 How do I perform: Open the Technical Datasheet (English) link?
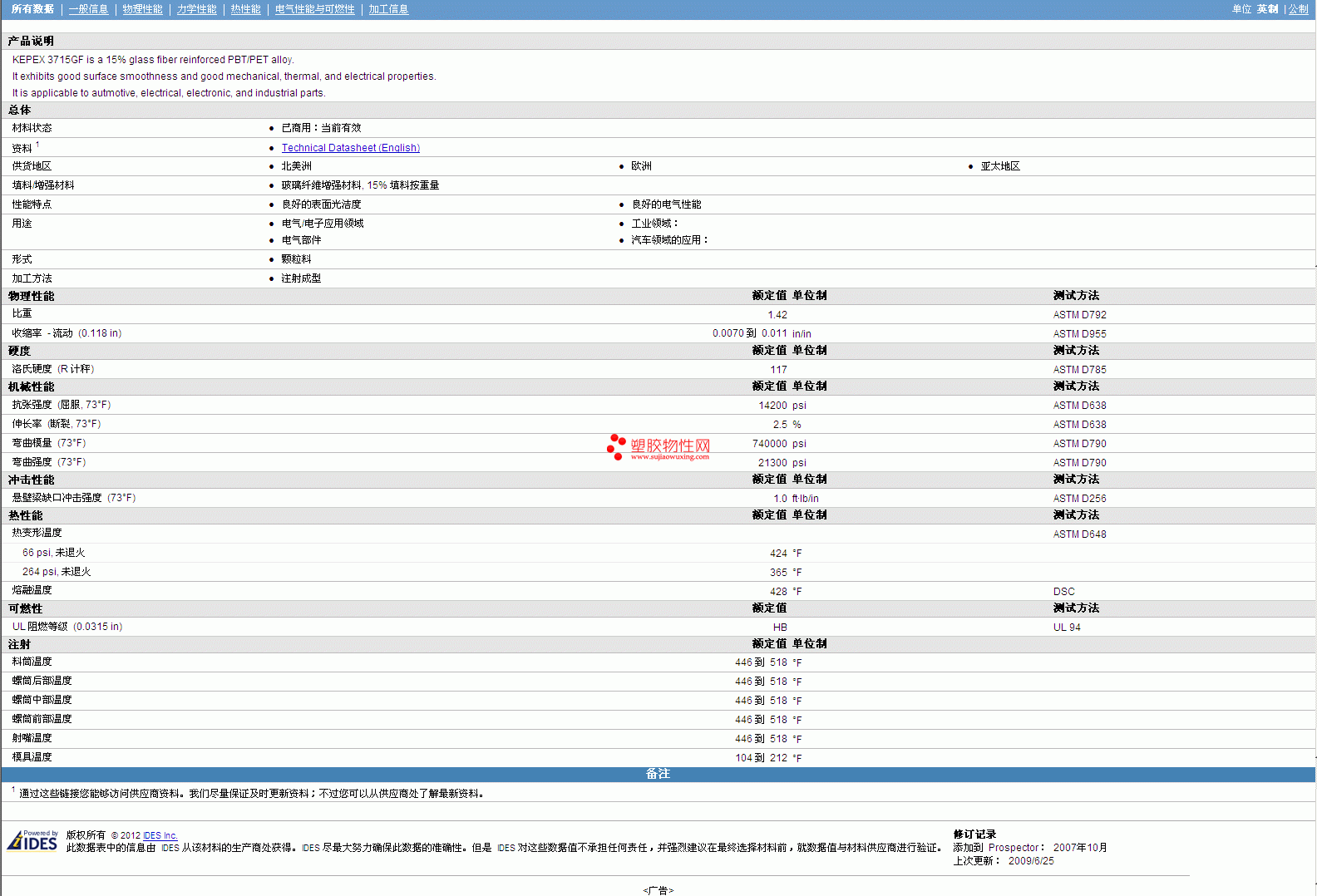pos(350,148)
